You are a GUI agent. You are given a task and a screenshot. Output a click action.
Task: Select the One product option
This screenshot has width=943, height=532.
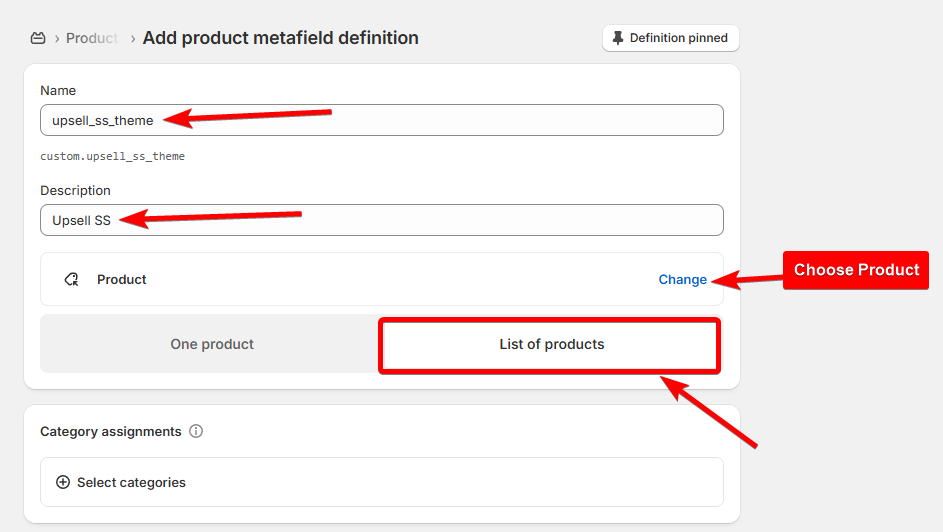click(x=212, y=344)
